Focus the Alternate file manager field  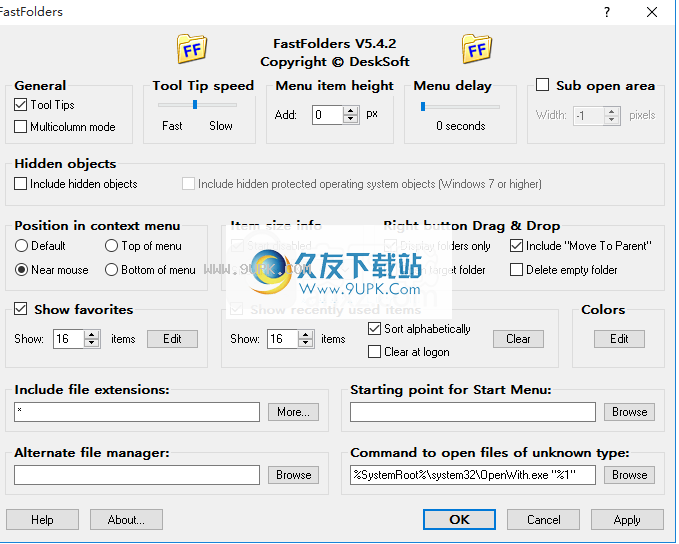click(137, 475)
